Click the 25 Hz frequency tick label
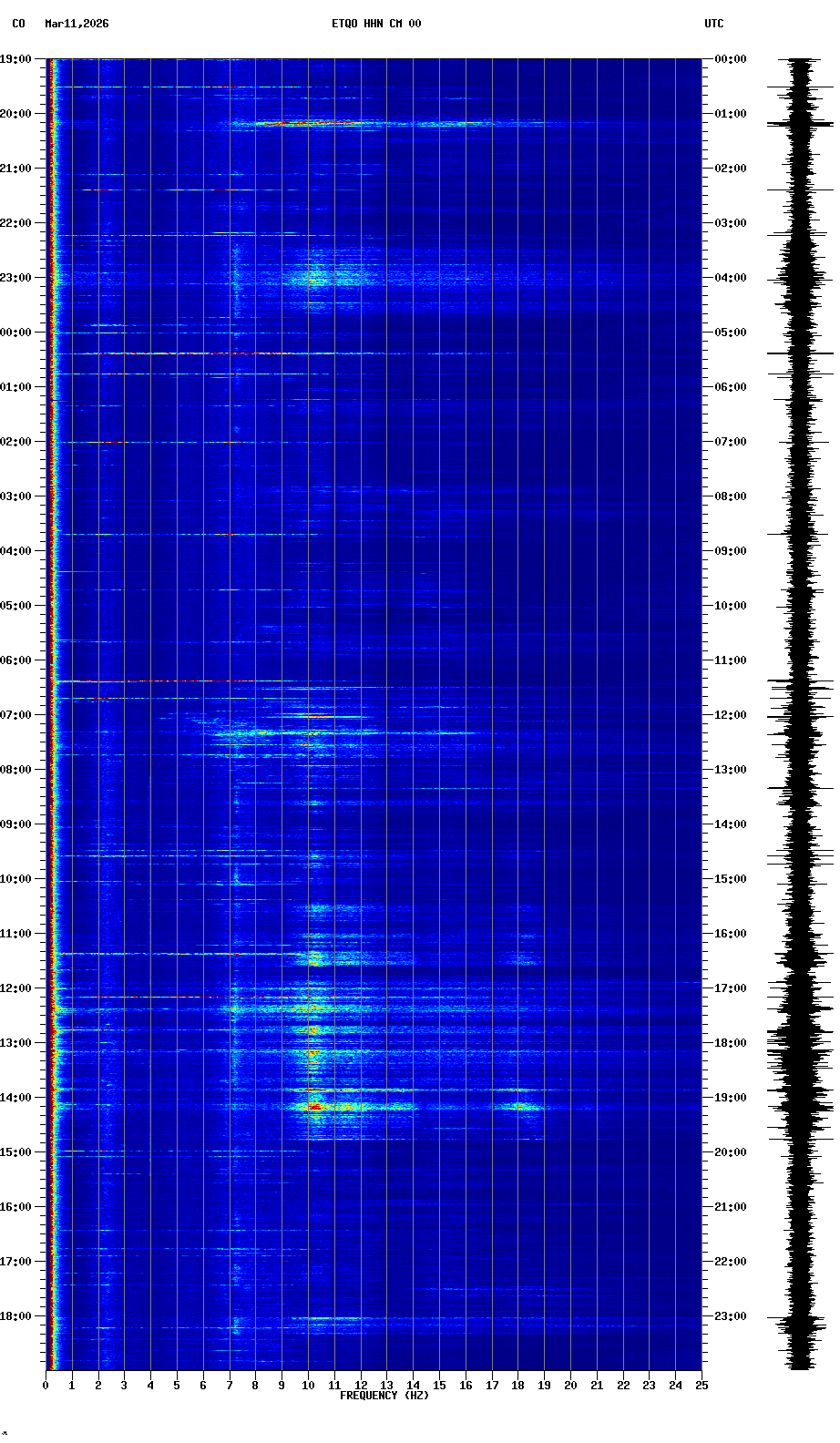The height and width of the screenshot is (1443, 840). 701,1386
